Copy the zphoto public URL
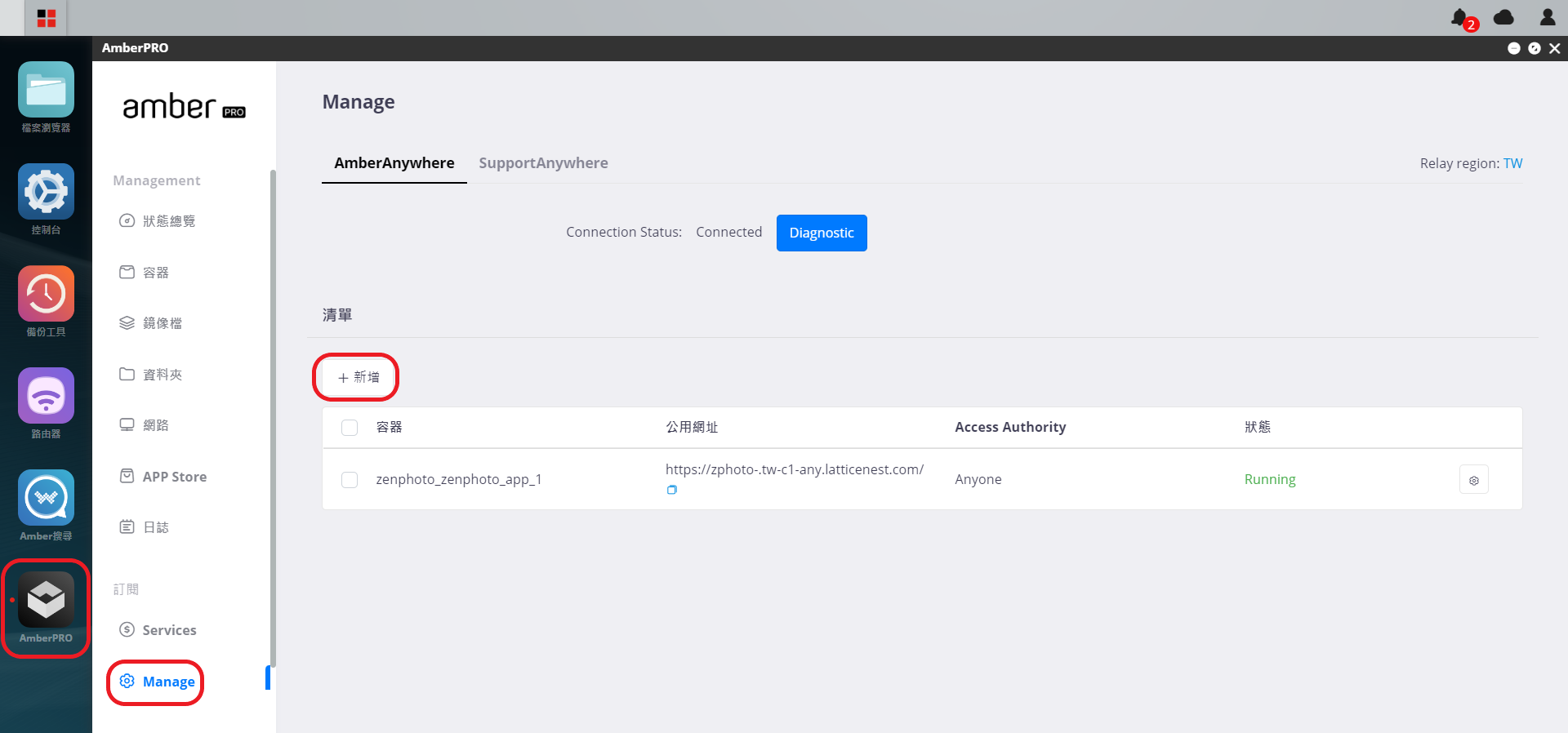This screenshot has width=1568, height=733. pos(671,490)
